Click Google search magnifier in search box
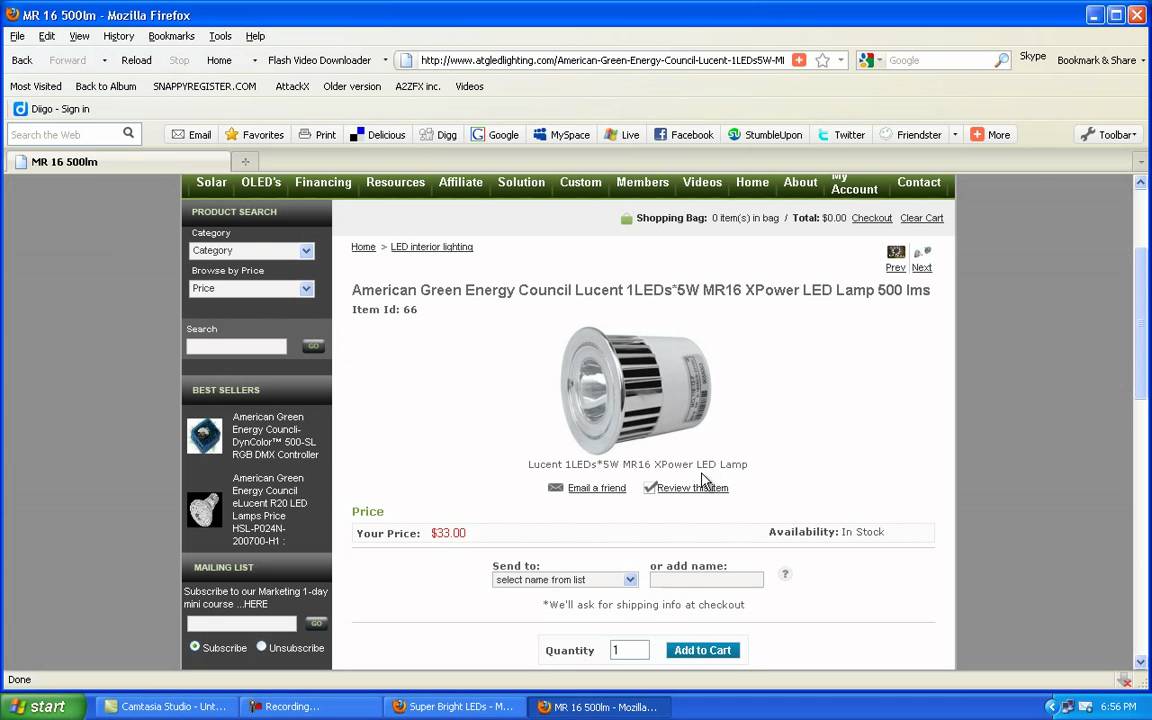 1001,60
